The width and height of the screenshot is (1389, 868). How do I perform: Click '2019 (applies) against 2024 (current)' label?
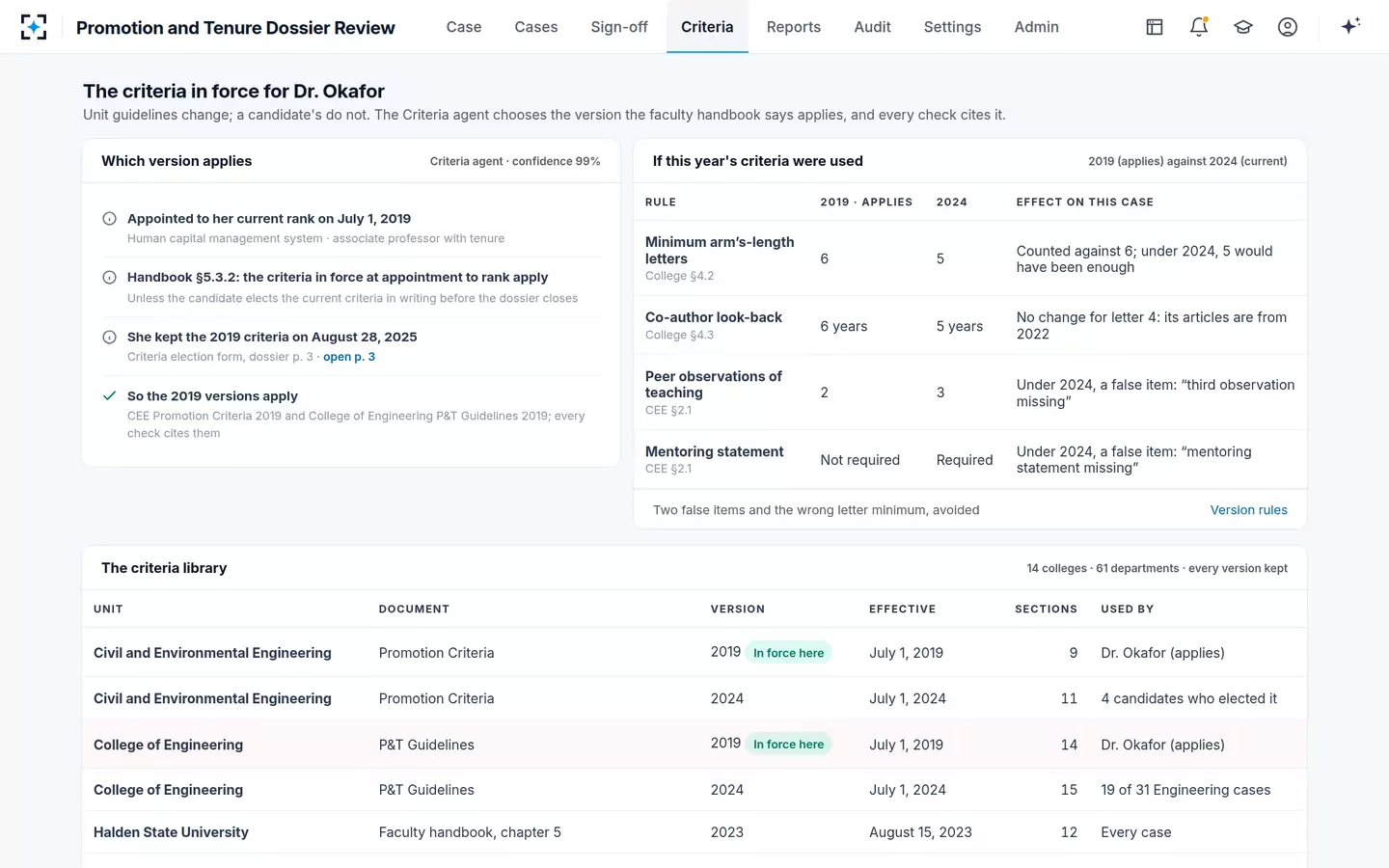[1187, 161]
